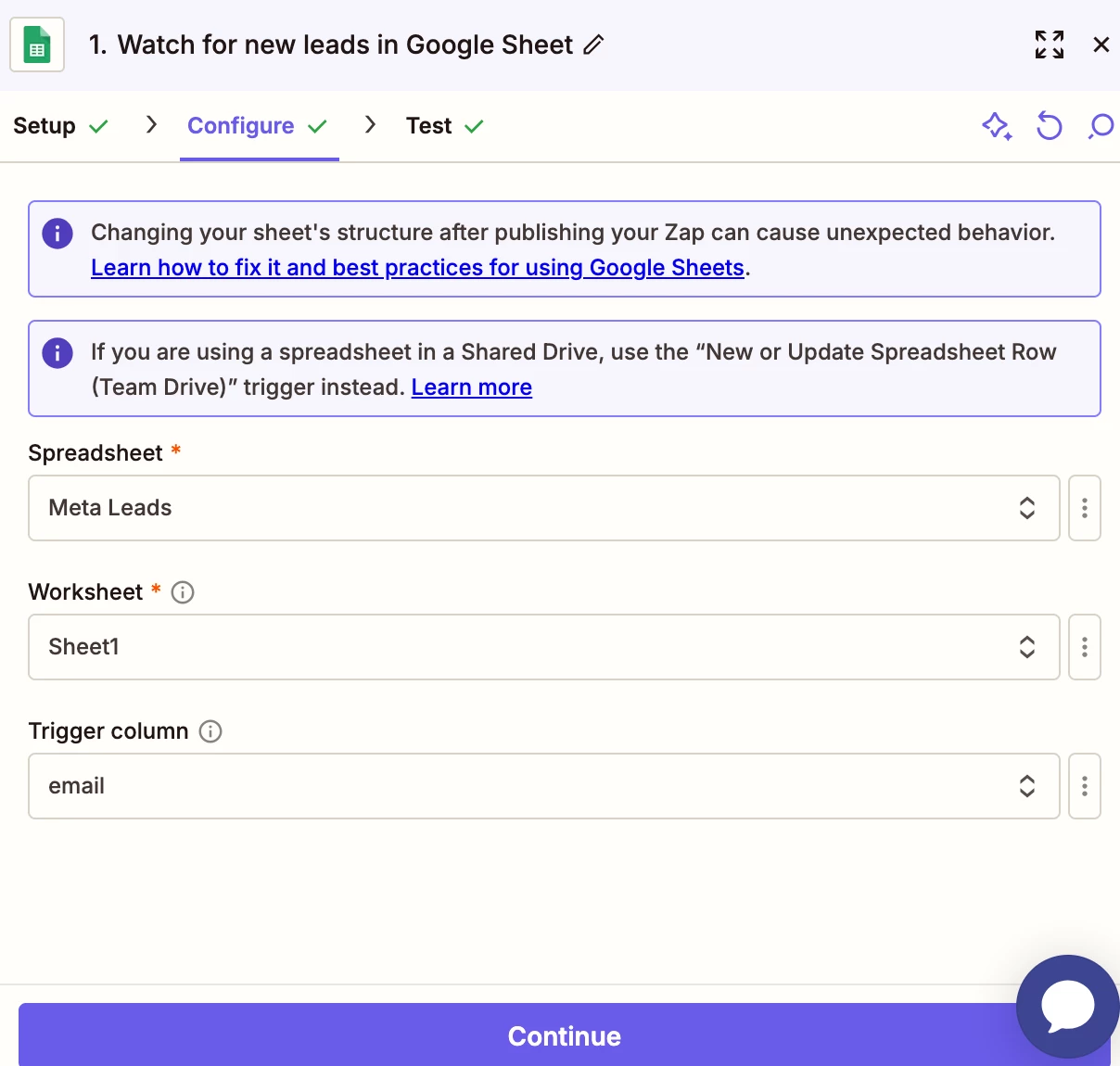Go to the Test tab
The image size is (1120, 1066).
(x=445, y=126)
